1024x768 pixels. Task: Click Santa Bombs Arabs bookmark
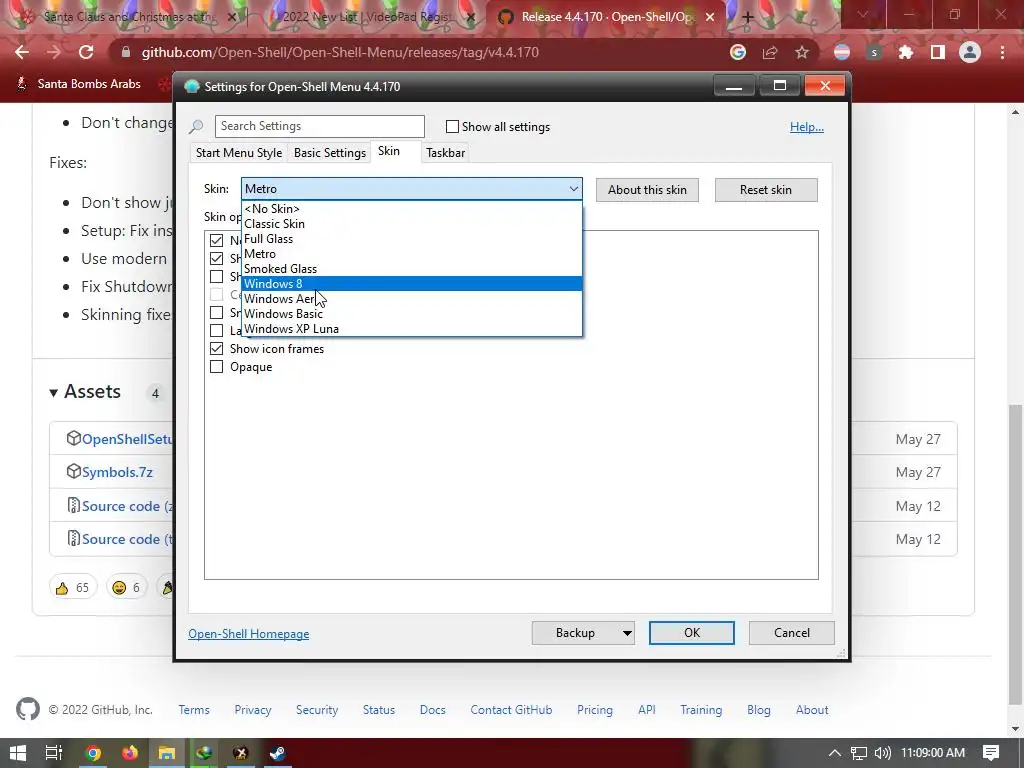tap(78, 84)
